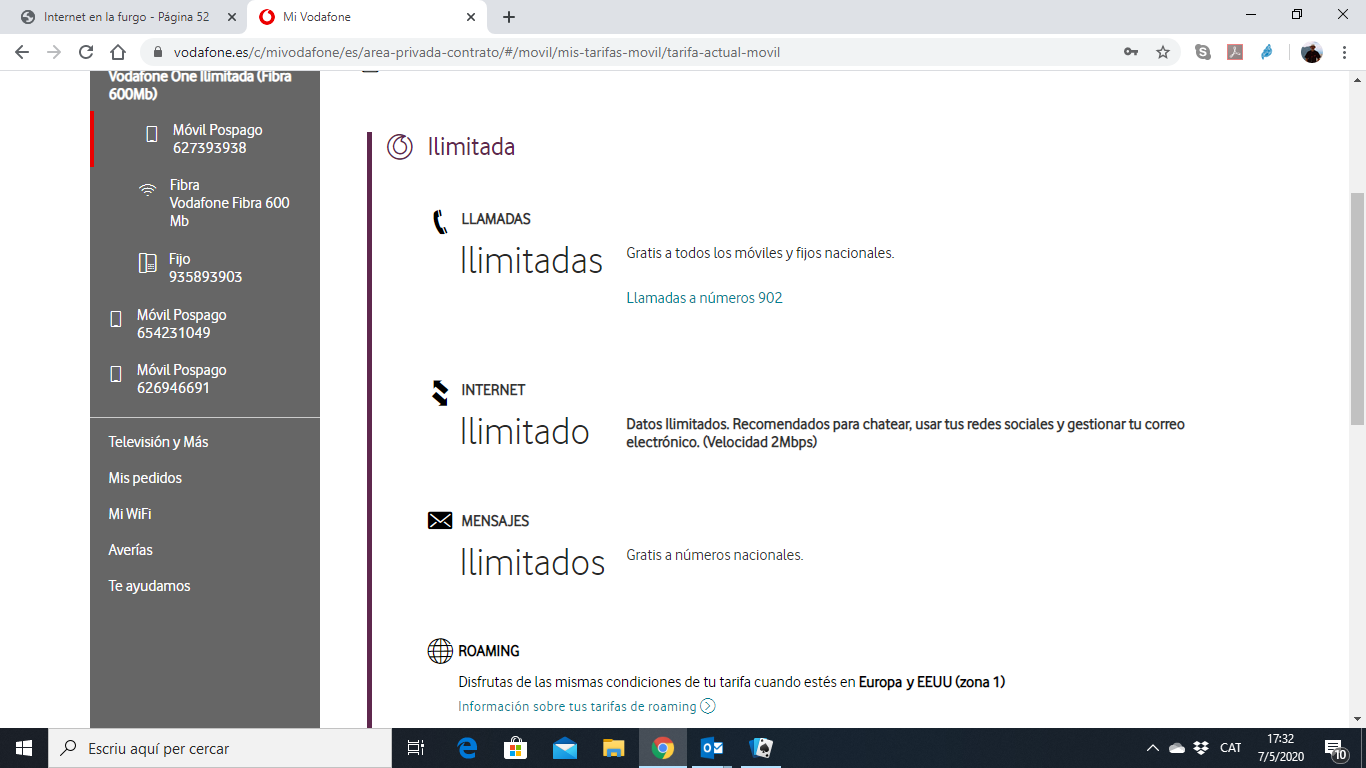Screen dimensions: 1366x768
Task: Reload the Vodafone page
Action: (x=86, y=52)
